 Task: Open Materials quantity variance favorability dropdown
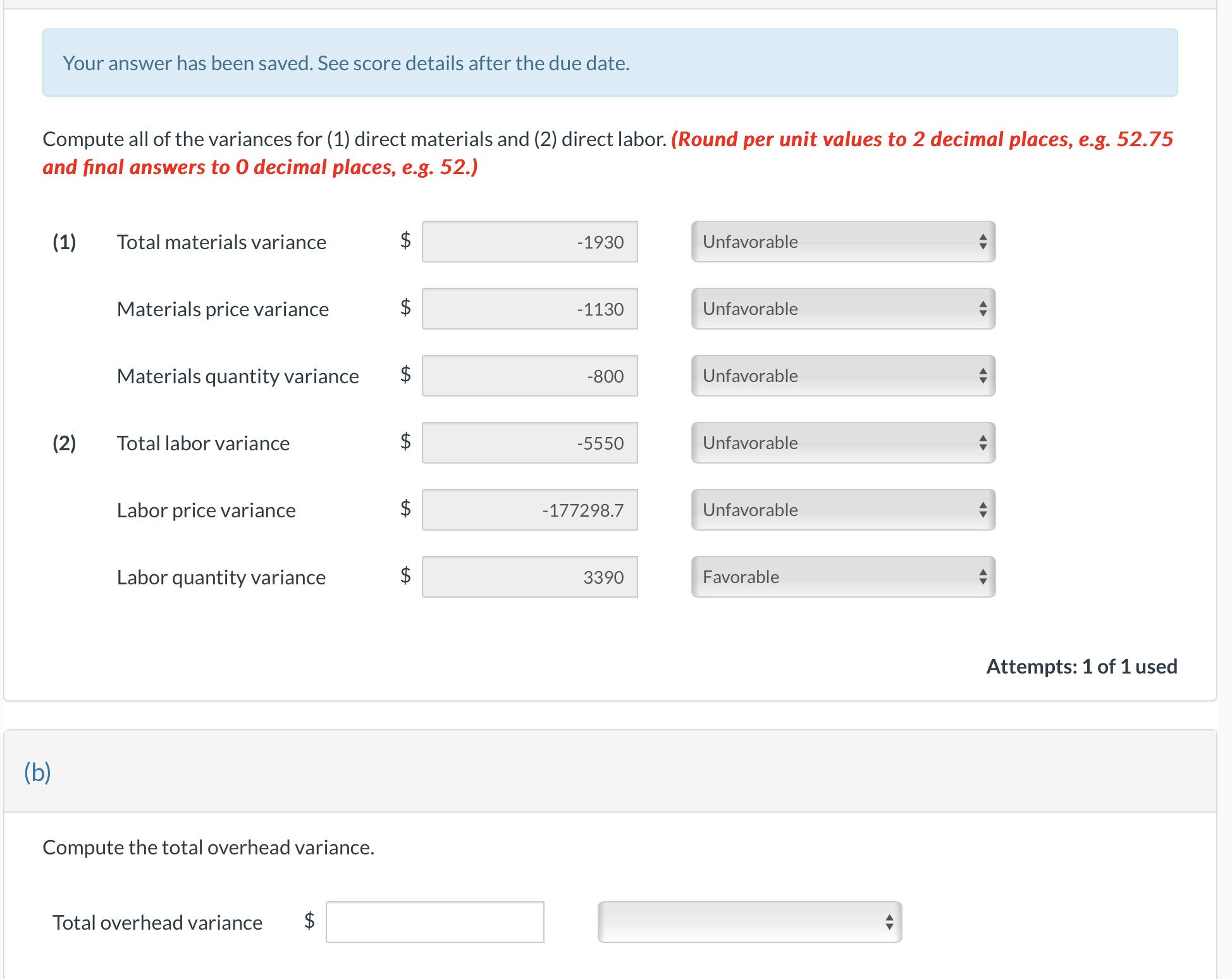843,376
